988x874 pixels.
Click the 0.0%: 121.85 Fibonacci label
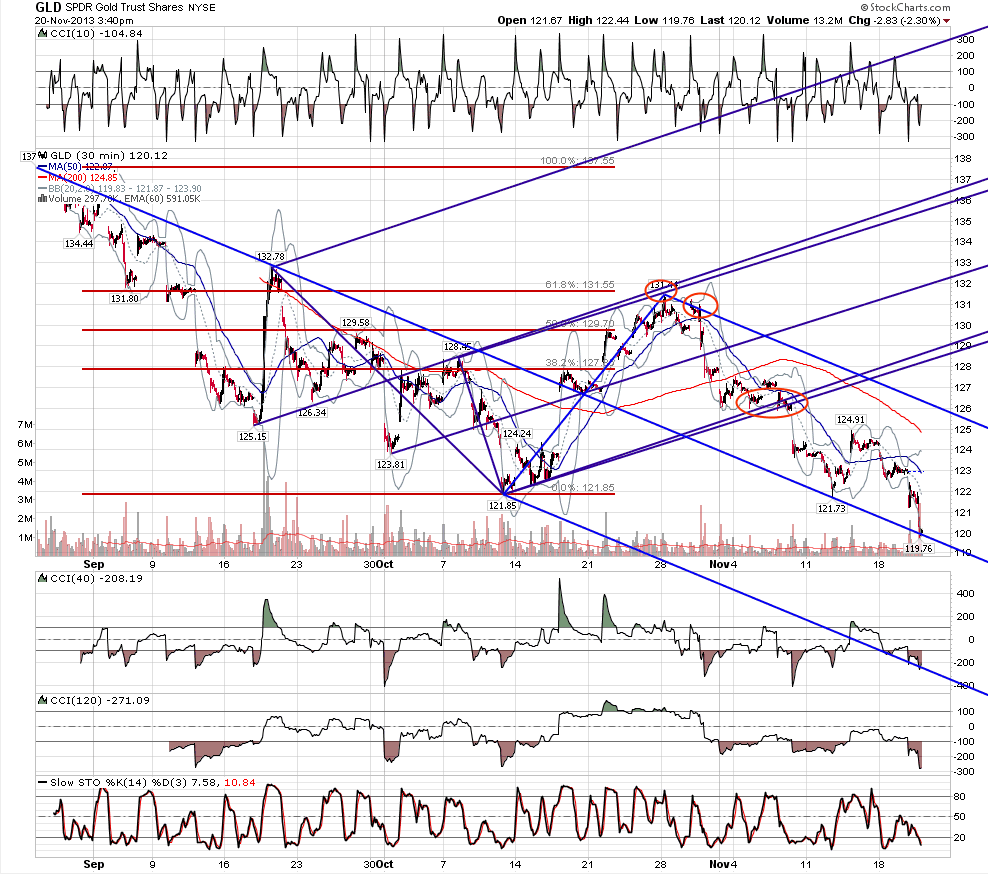point(583,488)
